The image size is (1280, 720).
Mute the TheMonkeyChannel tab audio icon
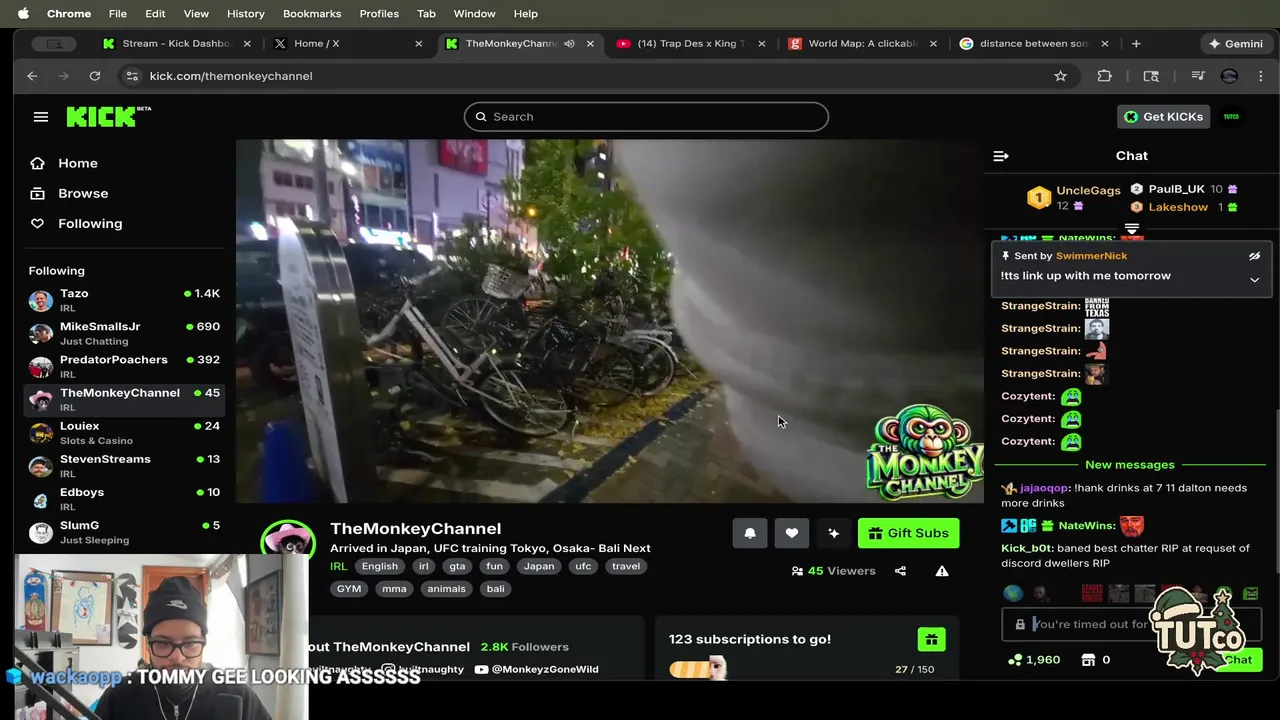[569, 44]
